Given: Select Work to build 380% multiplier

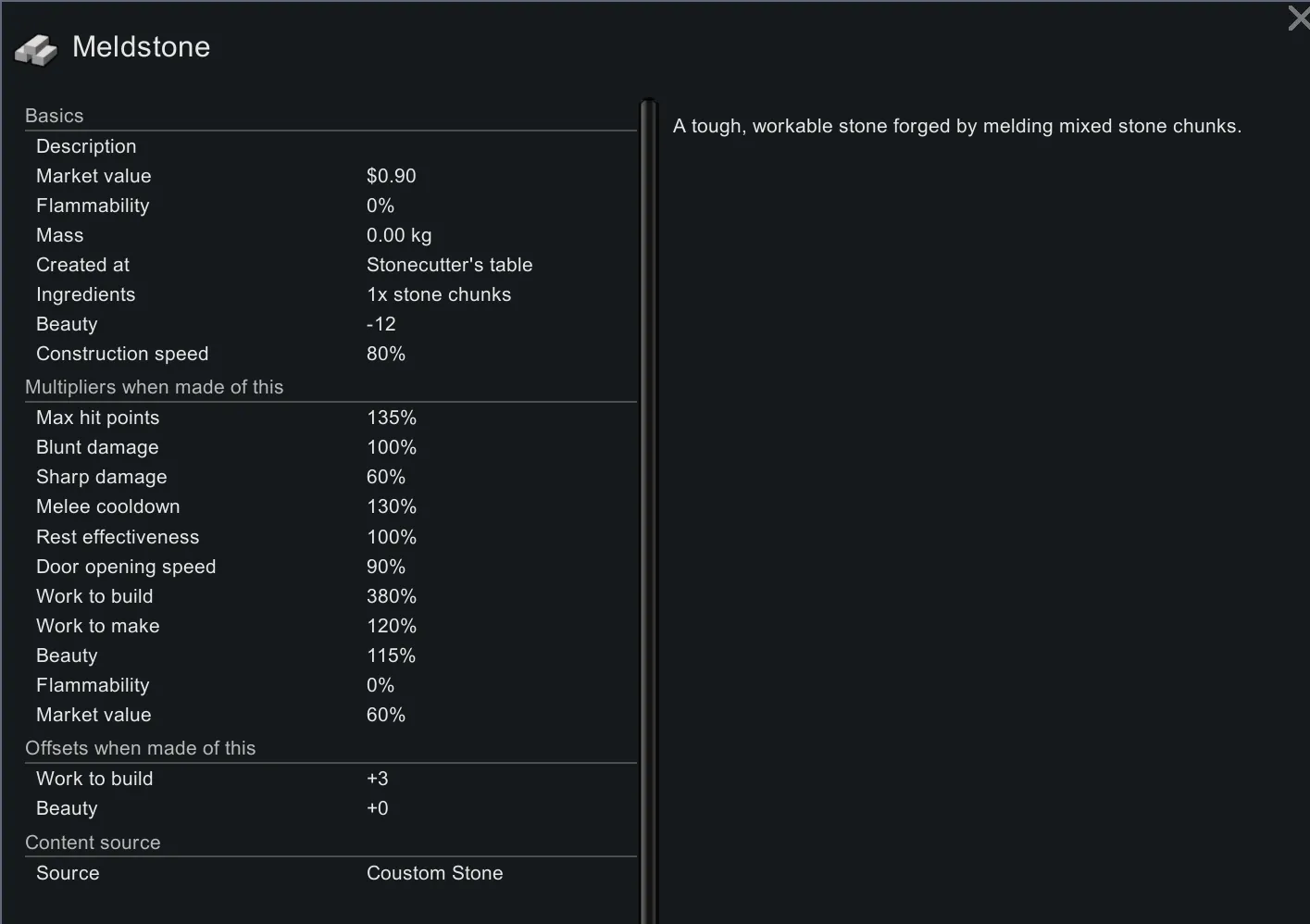Looking at the screenshot, I should pos(330,596).
